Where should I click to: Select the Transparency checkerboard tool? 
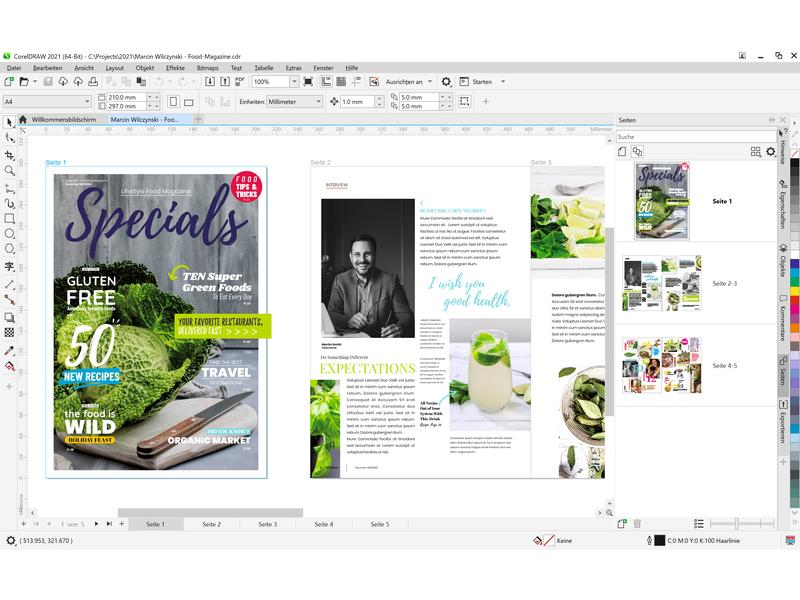tap(9, 333)
